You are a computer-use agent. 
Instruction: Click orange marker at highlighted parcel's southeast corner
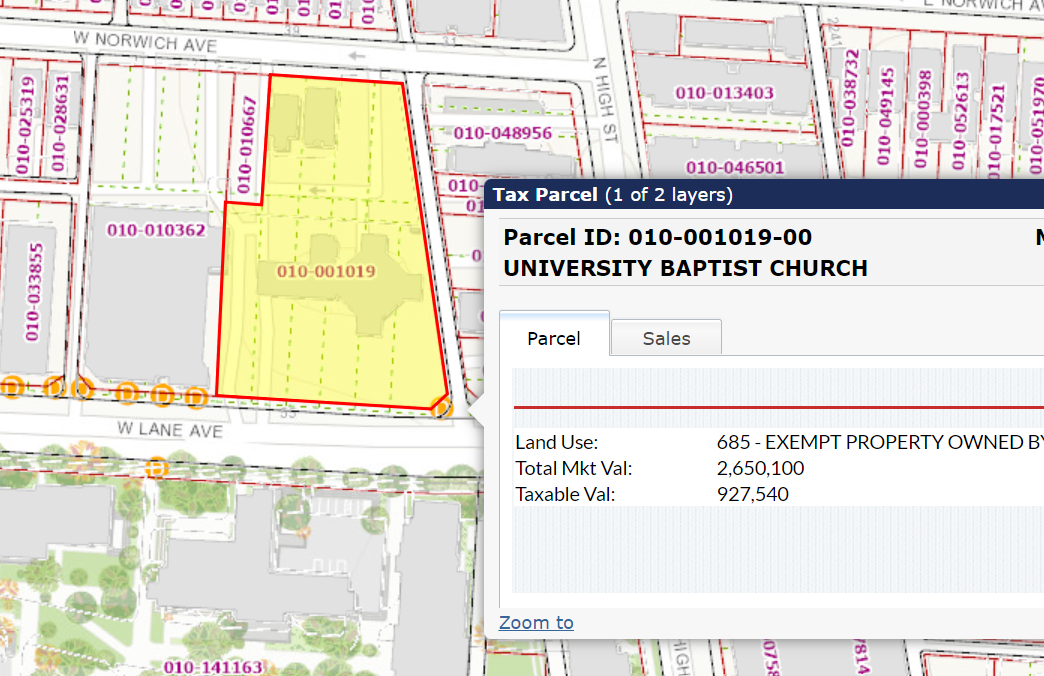coord(441,406)
